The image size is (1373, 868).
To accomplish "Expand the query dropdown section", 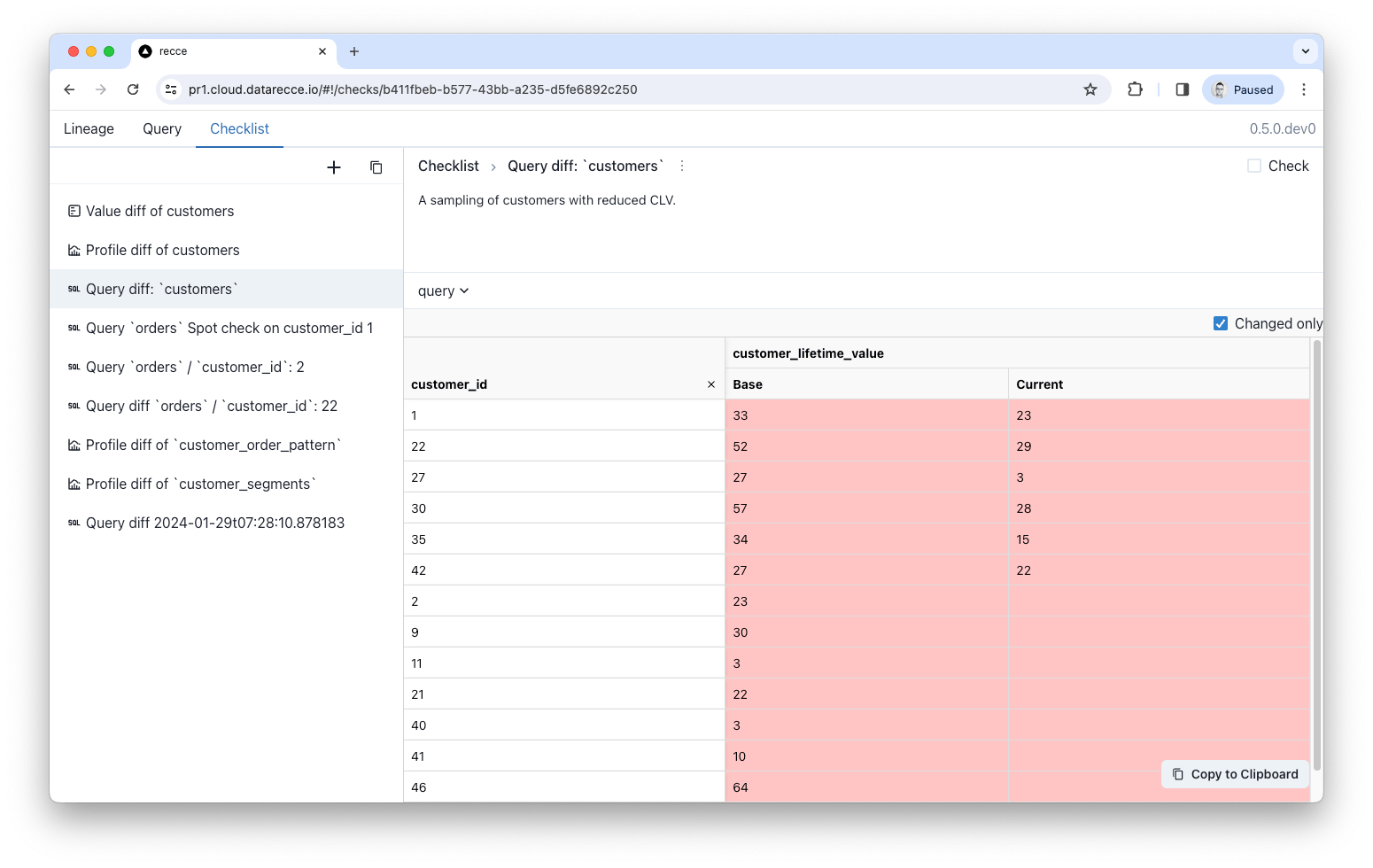I will 443,291.
